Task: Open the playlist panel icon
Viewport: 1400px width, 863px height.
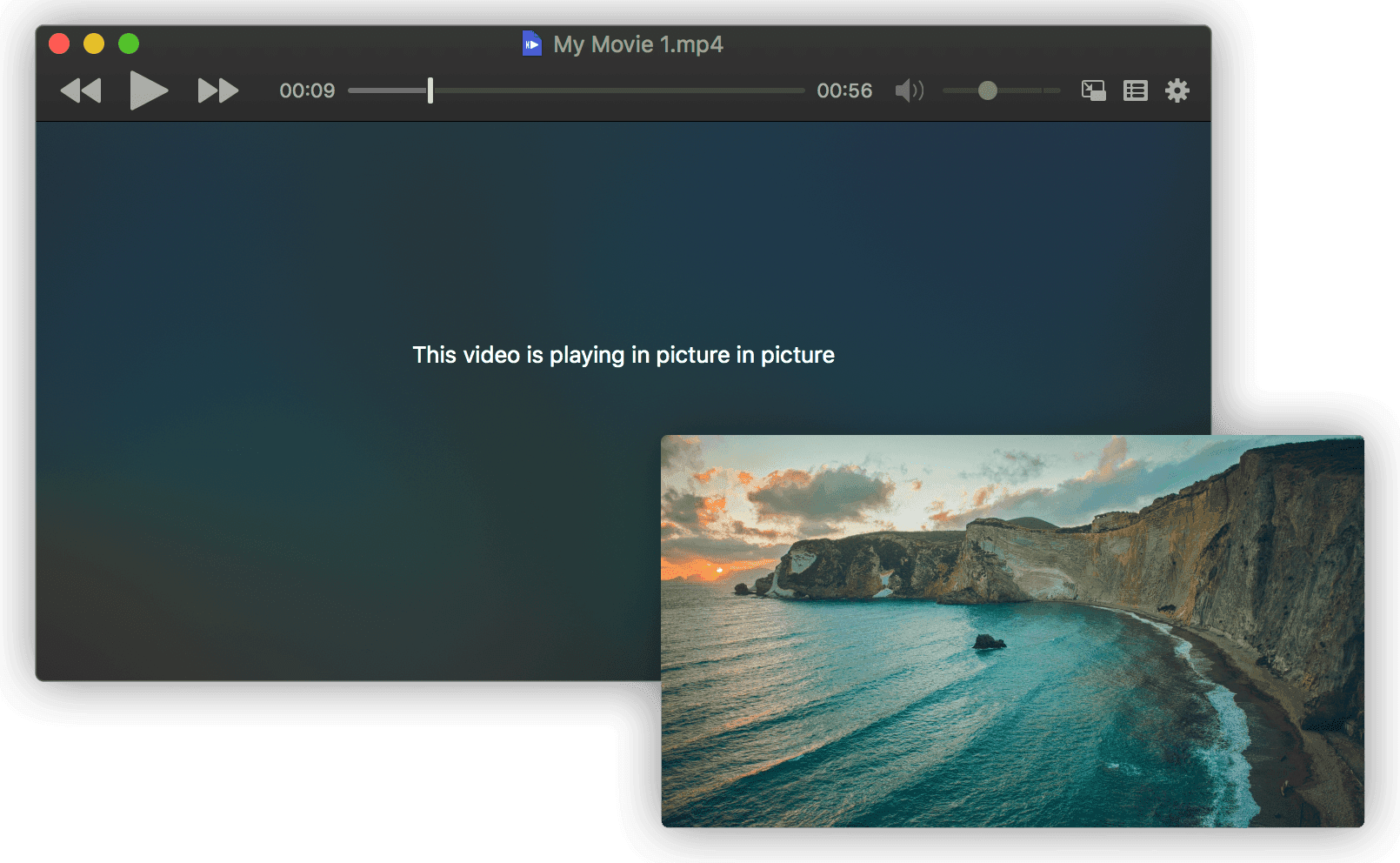Action: pyautogui.click(x=1136, y=90)
